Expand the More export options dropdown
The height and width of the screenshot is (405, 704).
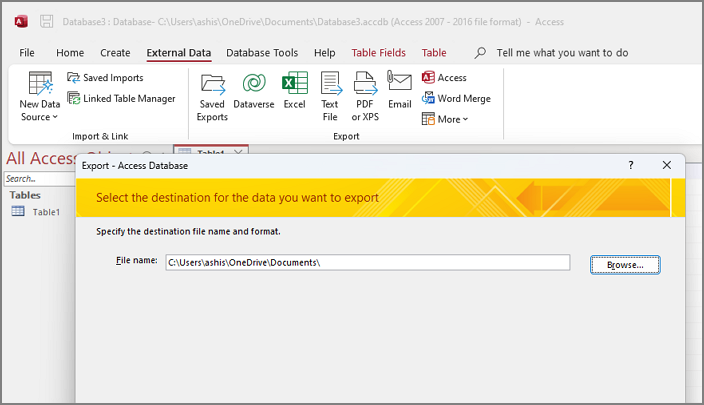[x=445, y=119]
